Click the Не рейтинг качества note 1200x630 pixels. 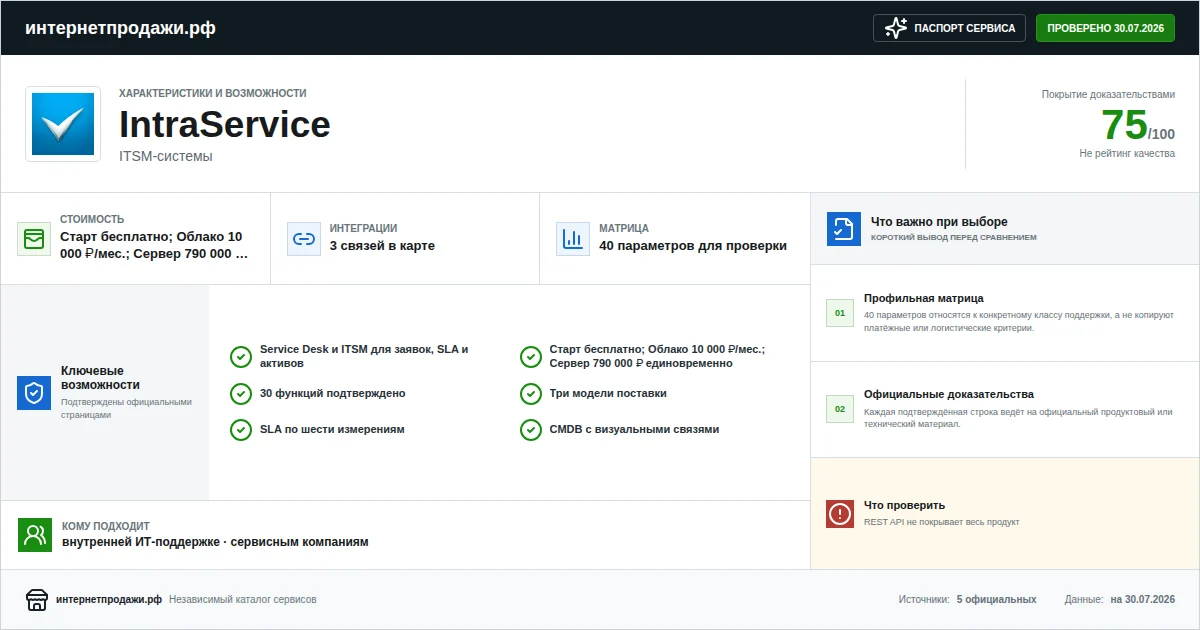pyautogui.click(x=1127, y=154)
